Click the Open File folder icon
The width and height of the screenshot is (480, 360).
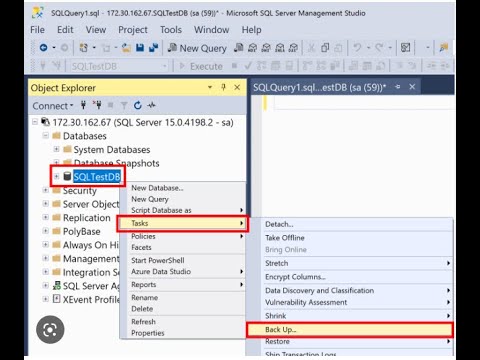pyautogui.click(x=126, y=48)
